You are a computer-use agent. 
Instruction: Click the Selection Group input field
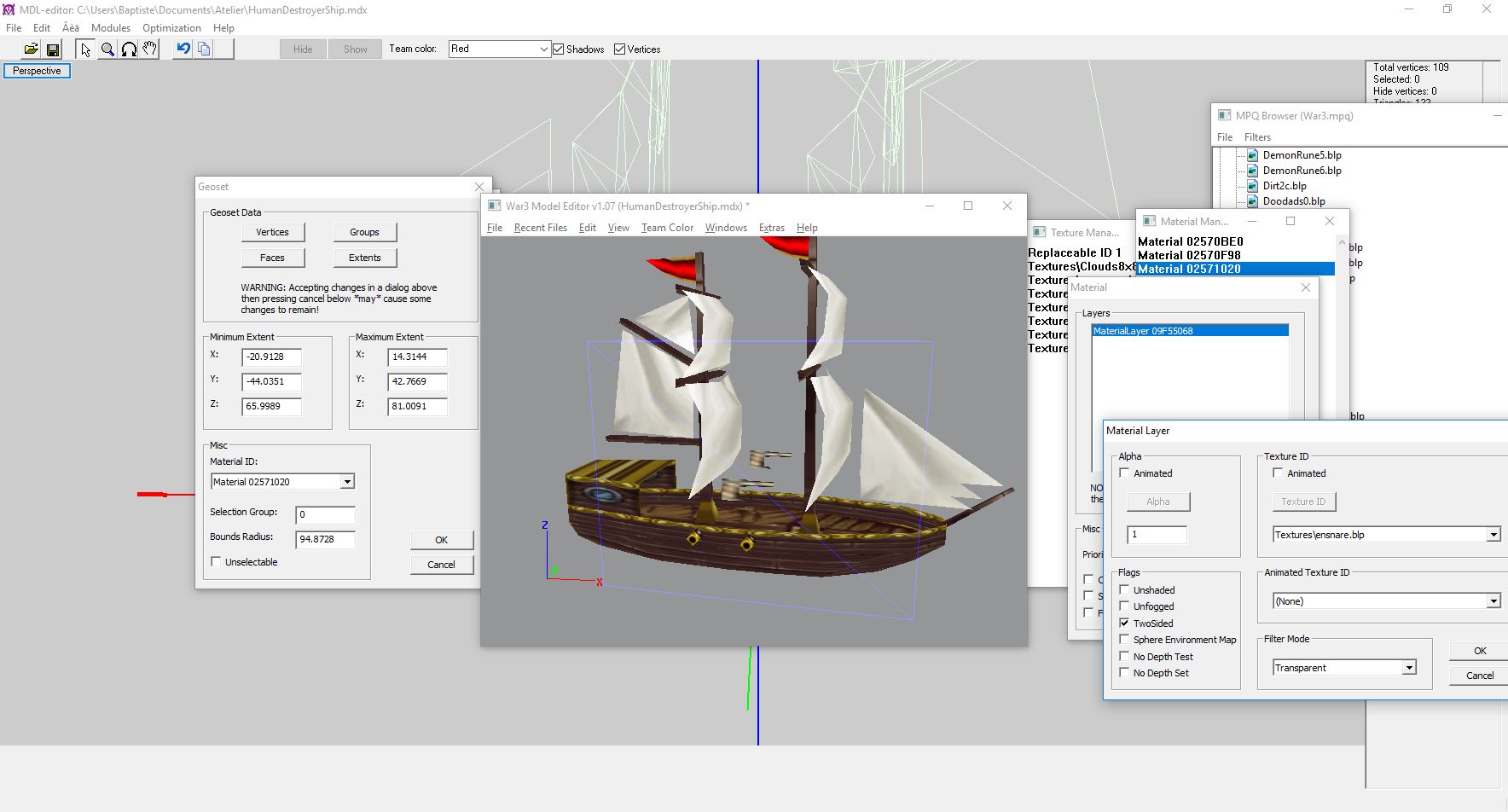[x=325, y=514]
